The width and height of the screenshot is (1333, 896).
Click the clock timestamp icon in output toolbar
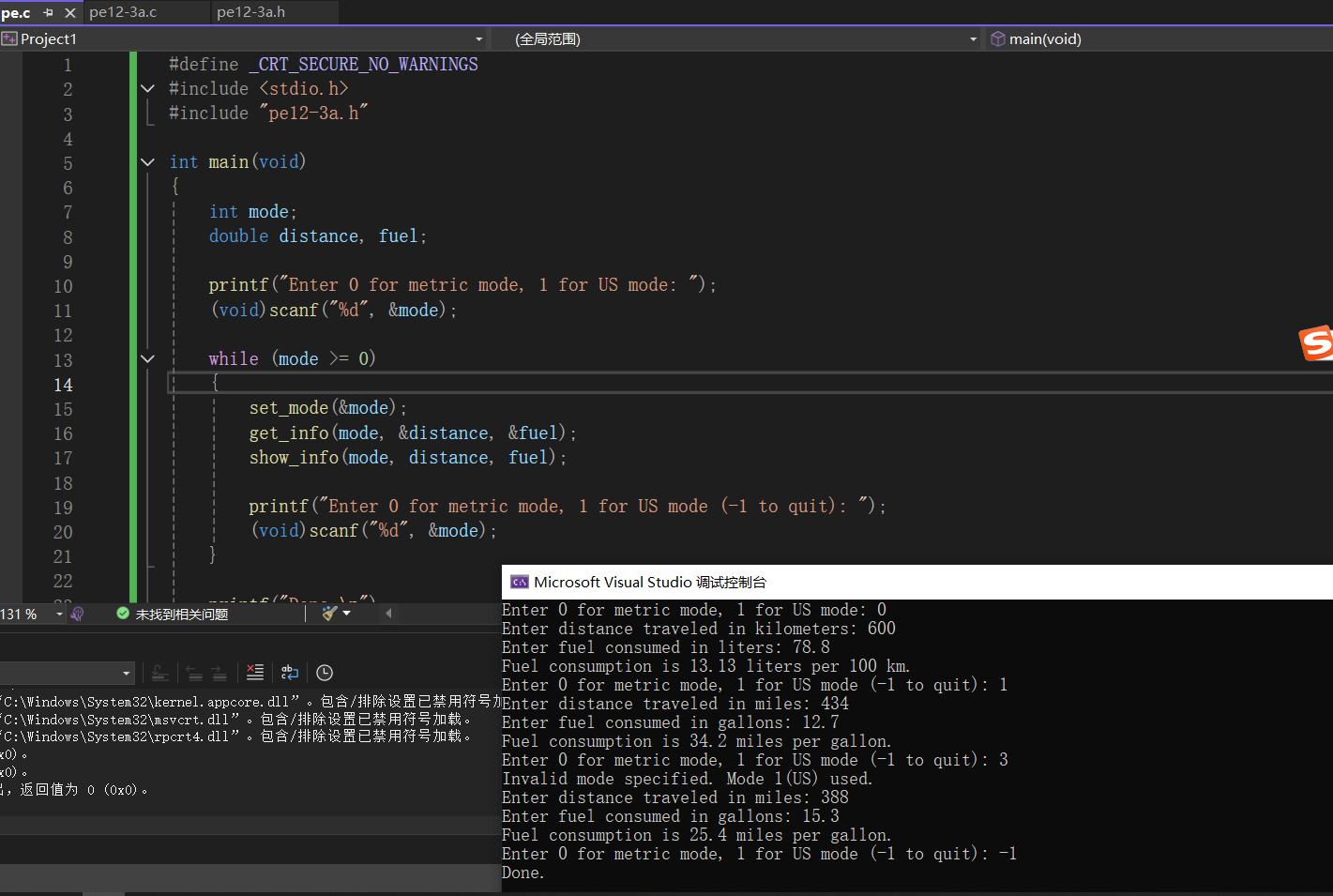click(x=325, y=673)
